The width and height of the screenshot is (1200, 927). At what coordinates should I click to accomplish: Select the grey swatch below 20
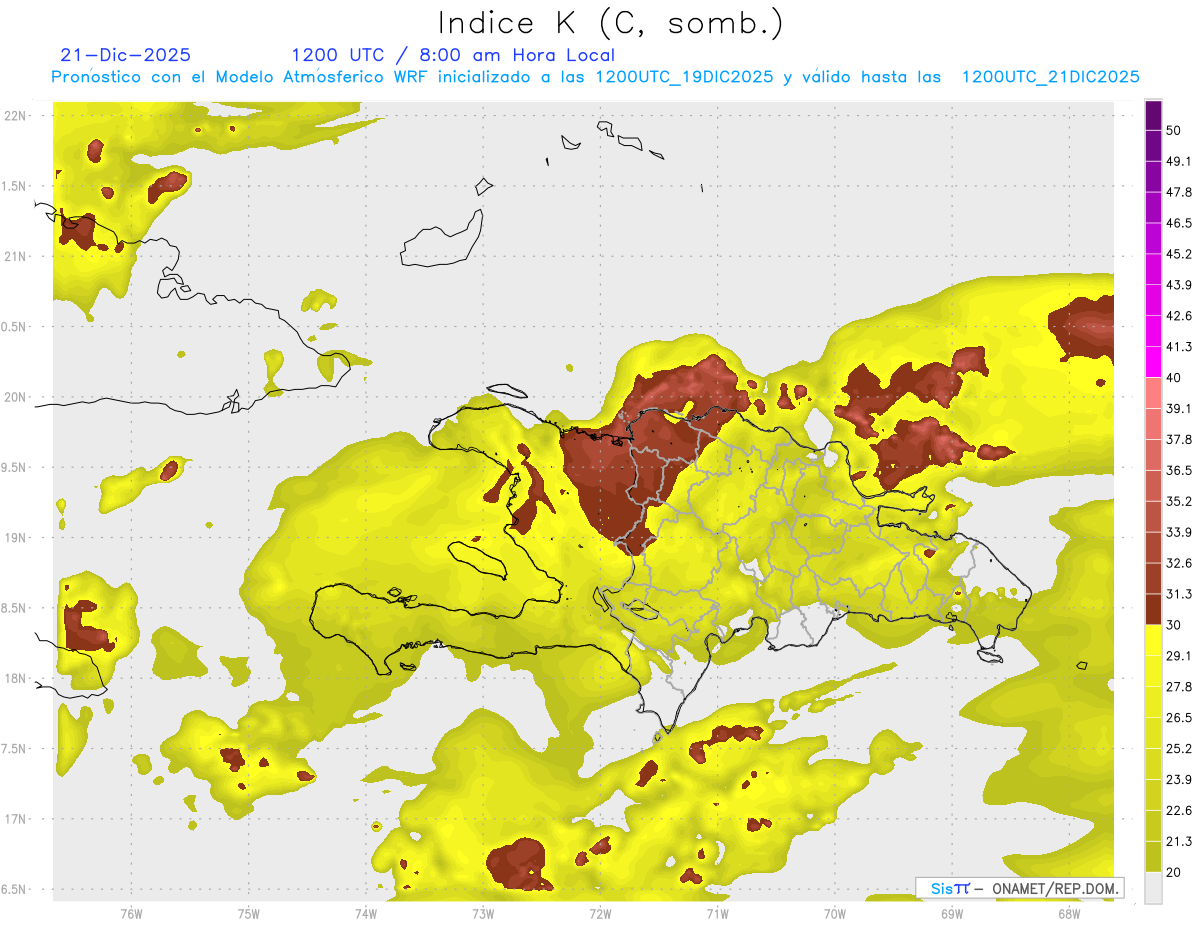click(1153, 888)
